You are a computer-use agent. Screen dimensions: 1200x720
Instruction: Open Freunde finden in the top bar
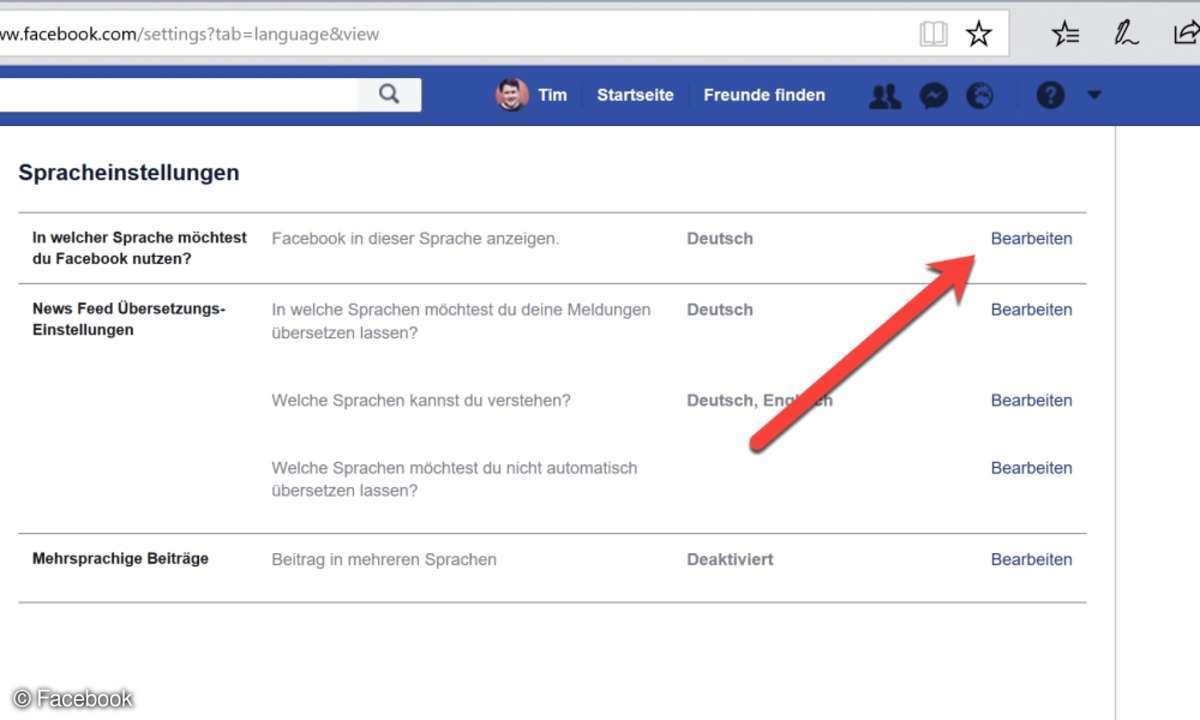click(764, 95)
